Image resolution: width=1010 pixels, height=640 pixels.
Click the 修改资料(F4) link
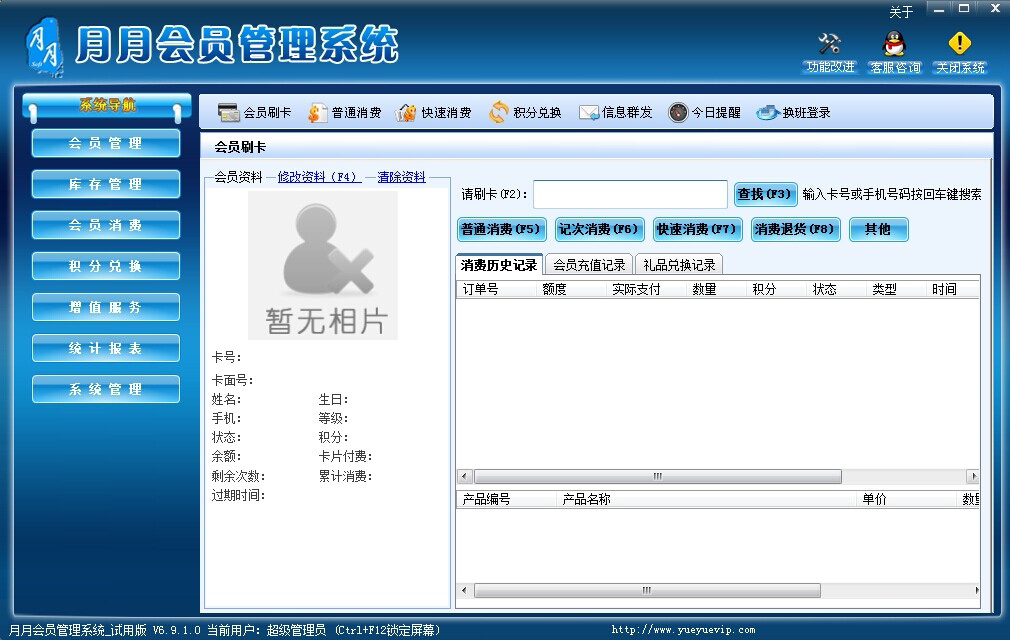319,177
